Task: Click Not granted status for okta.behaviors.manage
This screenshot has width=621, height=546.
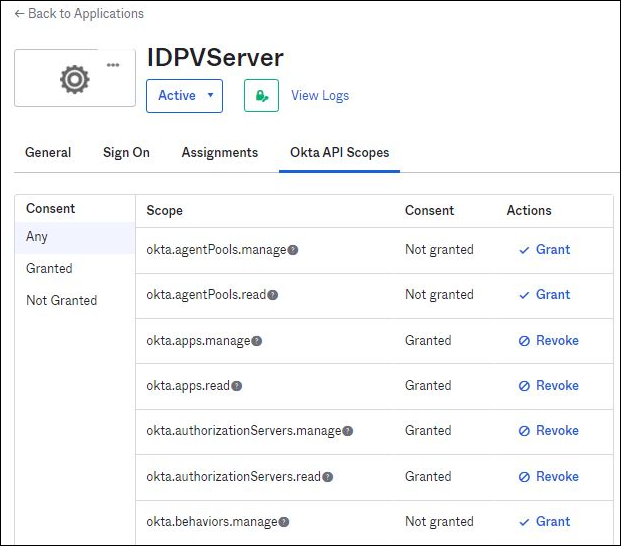Action: [x=439, y=522]
